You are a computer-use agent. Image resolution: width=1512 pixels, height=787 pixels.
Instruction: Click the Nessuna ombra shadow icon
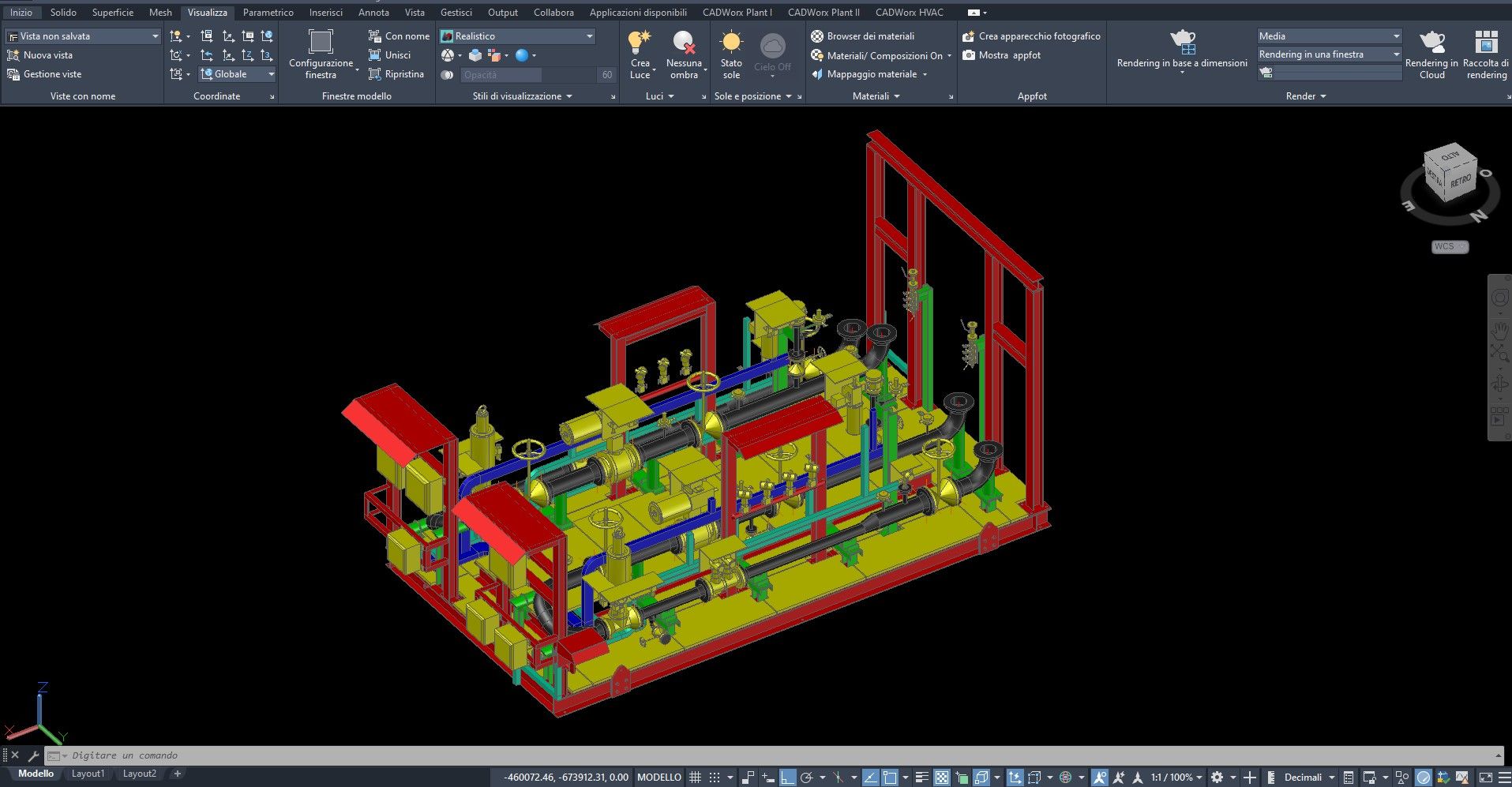(684, 42)
